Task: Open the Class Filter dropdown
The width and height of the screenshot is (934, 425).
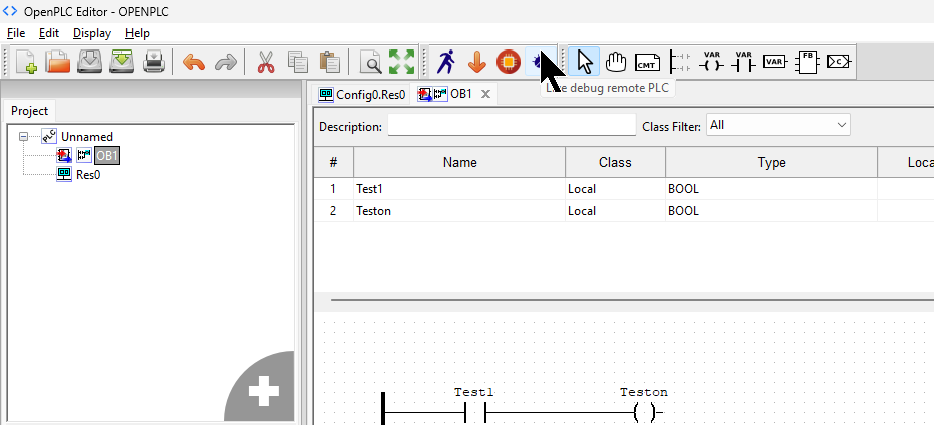Action: (x=778, y=125)
